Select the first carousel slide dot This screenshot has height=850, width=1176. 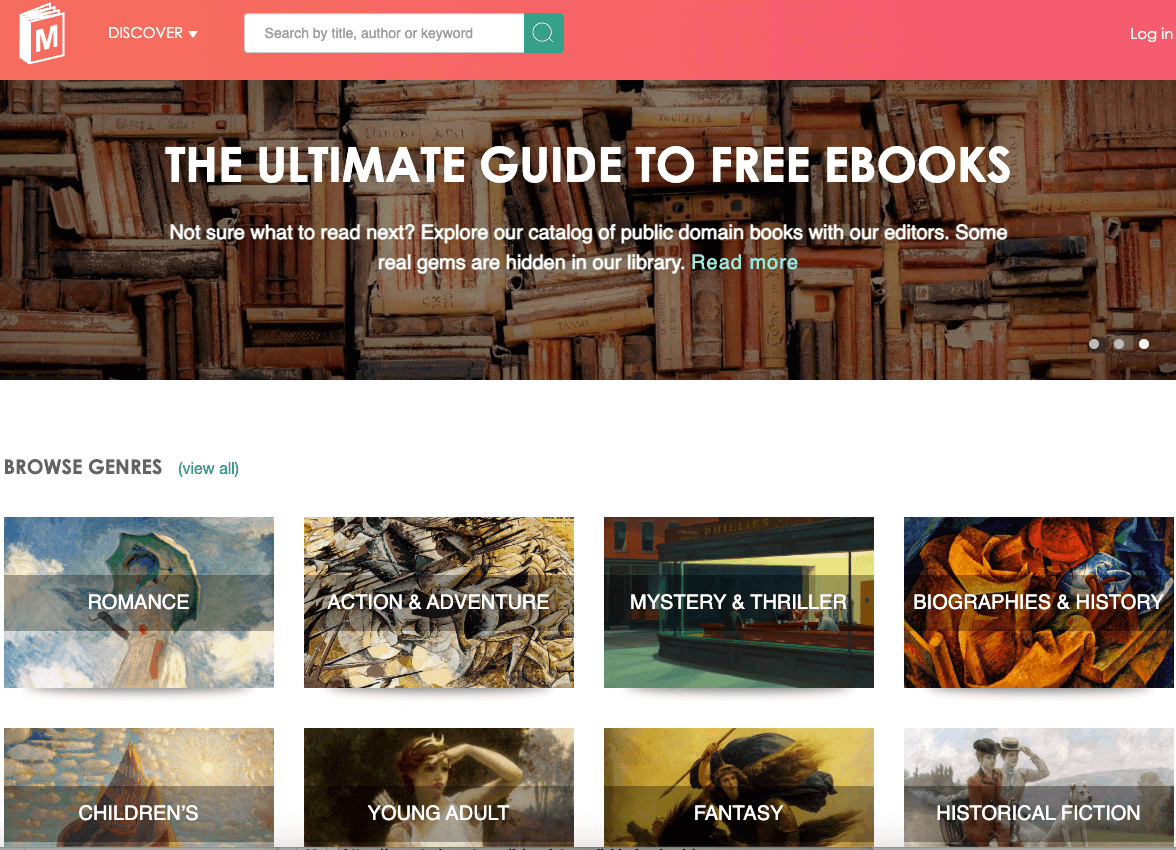click(1094, 344)
